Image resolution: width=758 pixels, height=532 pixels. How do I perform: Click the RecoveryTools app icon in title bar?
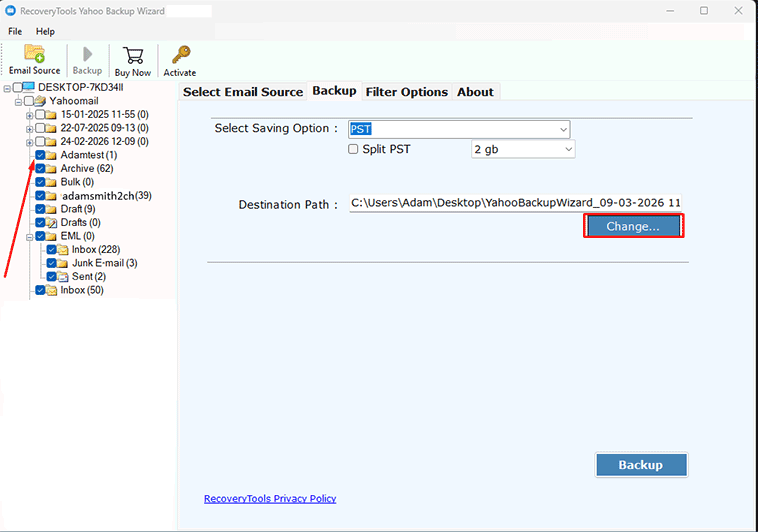coord(10,11)
